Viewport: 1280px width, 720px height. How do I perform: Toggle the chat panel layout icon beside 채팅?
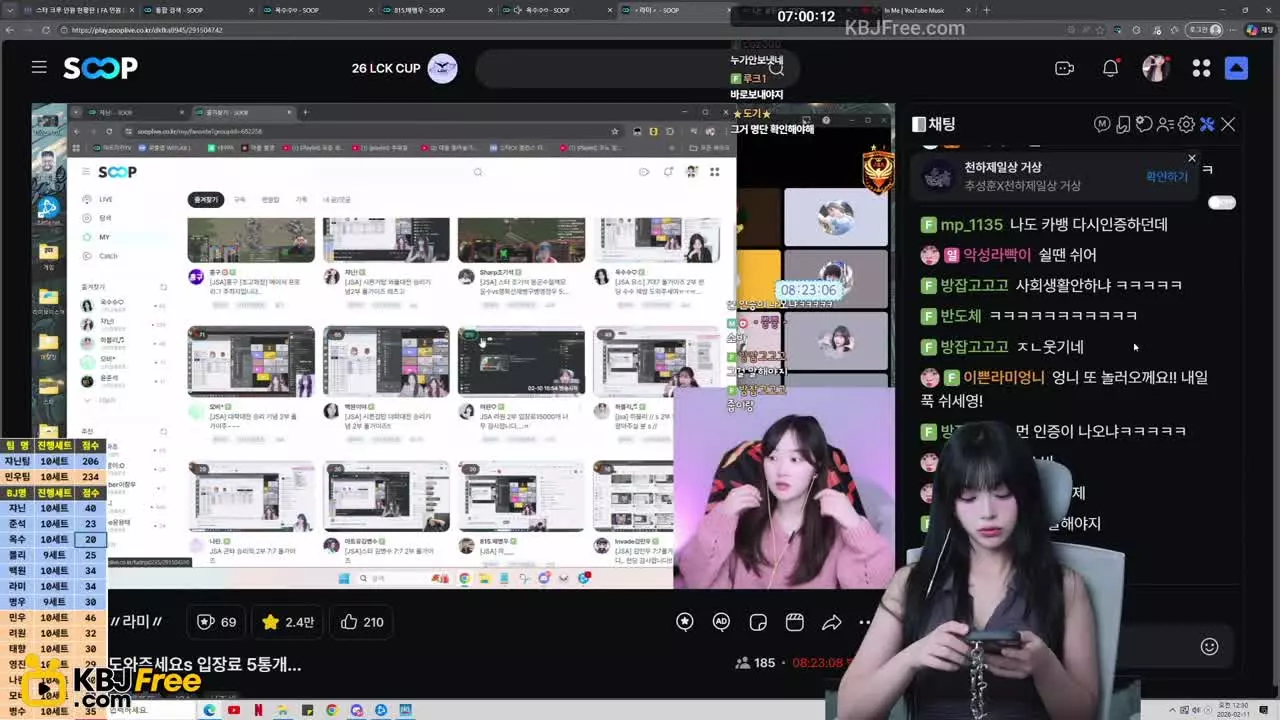919,124
